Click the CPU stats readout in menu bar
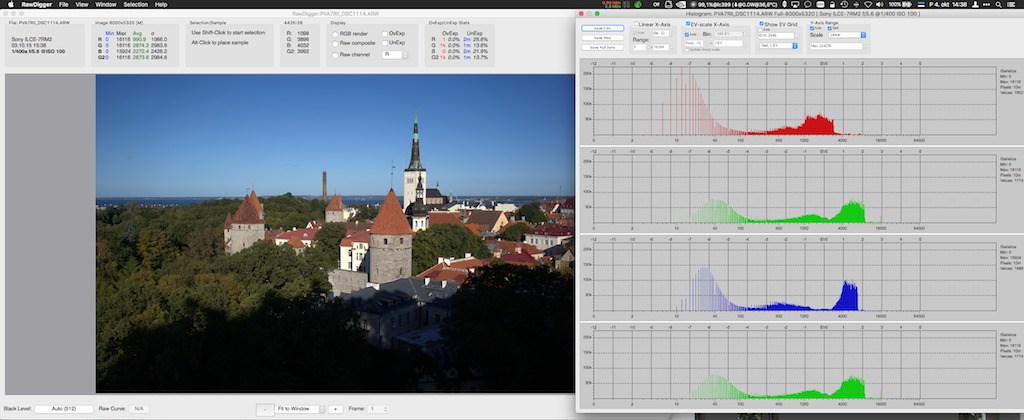 (x=735, y=4)
